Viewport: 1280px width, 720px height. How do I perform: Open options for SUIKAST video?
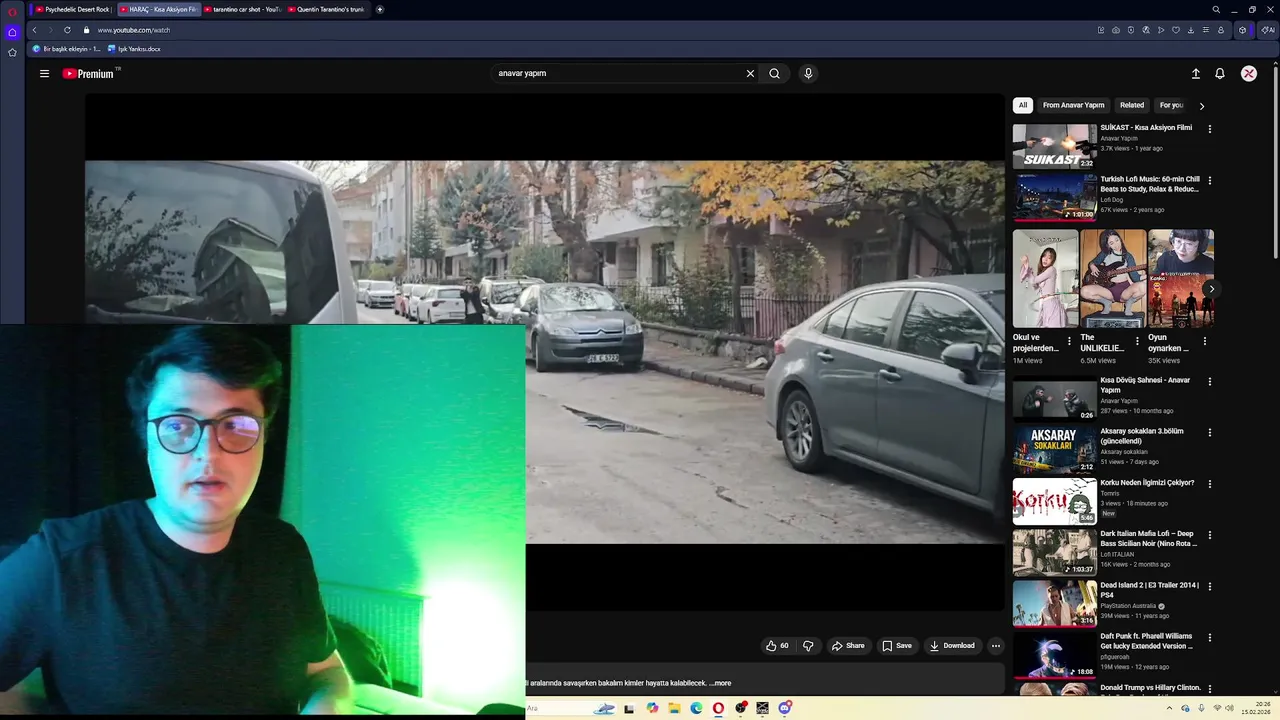(1210, 129)
